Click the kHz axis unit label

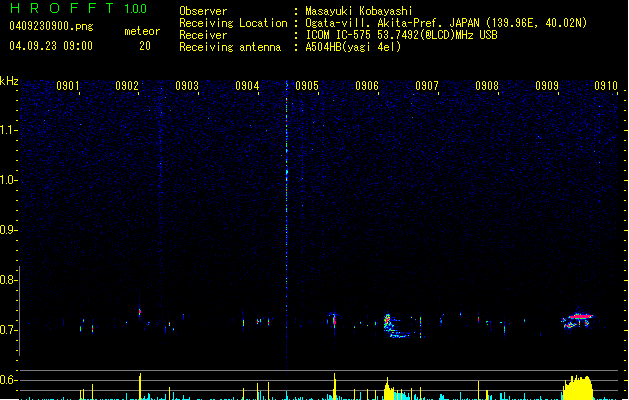click(x=9, y=81)
